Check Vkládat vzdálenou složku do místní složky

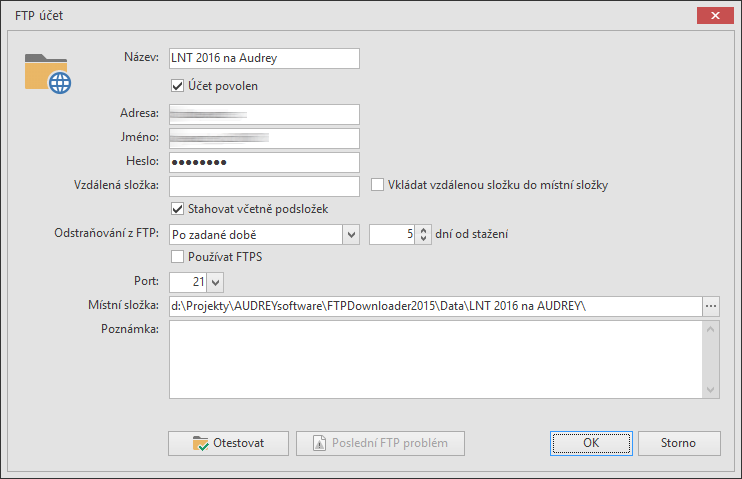[378, 185]
